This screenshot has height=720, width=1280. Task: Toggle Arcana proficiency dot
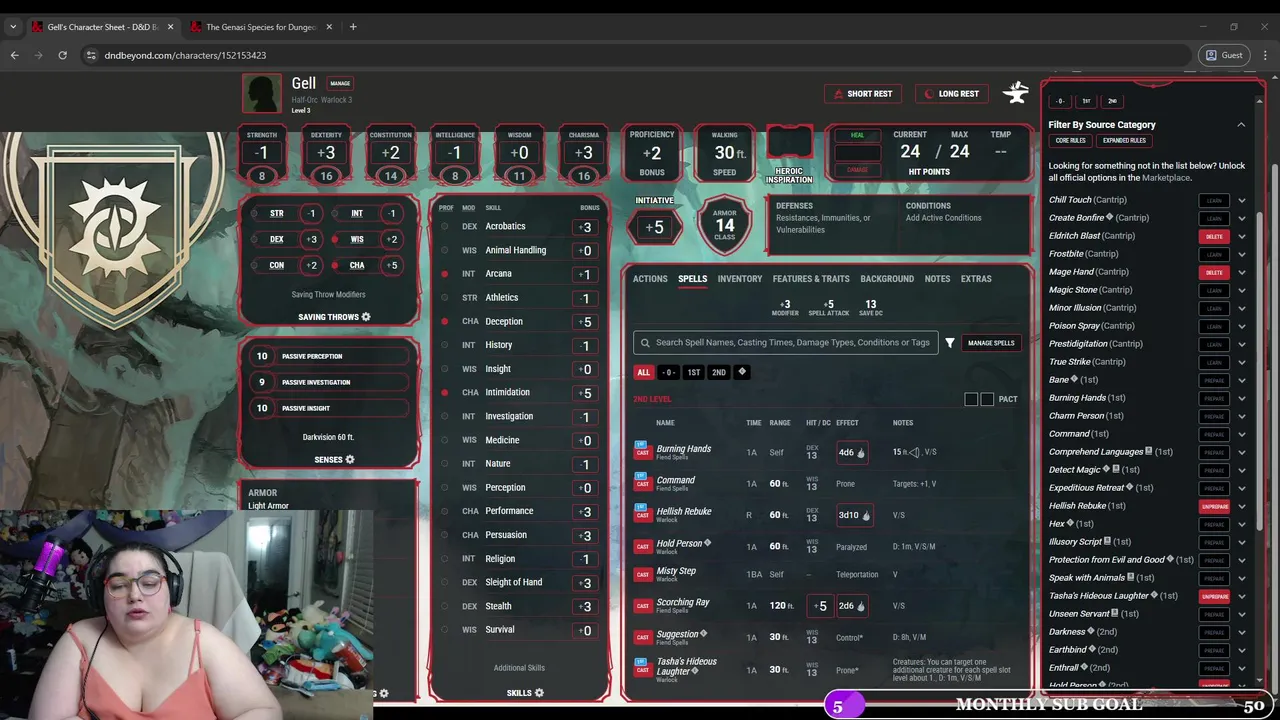[x=445, y=274]
